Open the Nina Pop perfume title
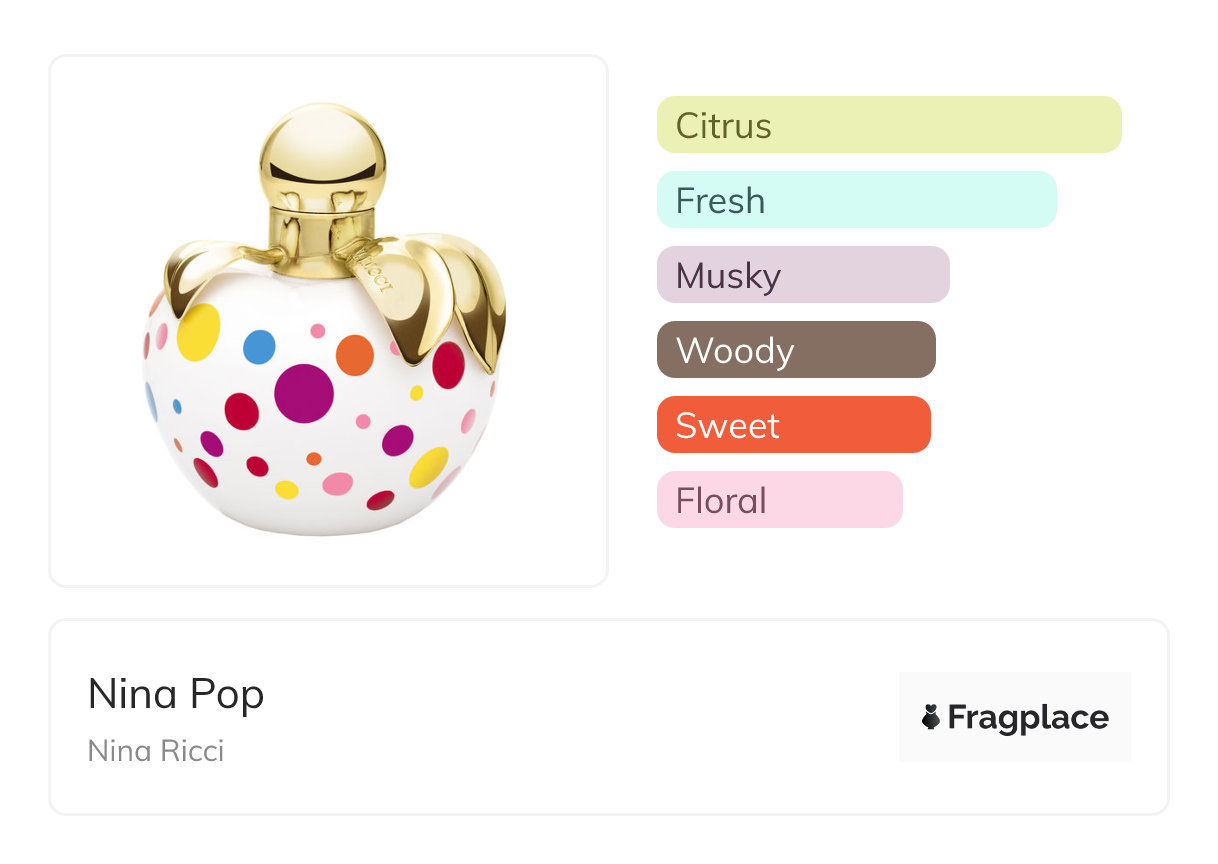Viewport: 1218px width, 864px height. pos(176,694)
